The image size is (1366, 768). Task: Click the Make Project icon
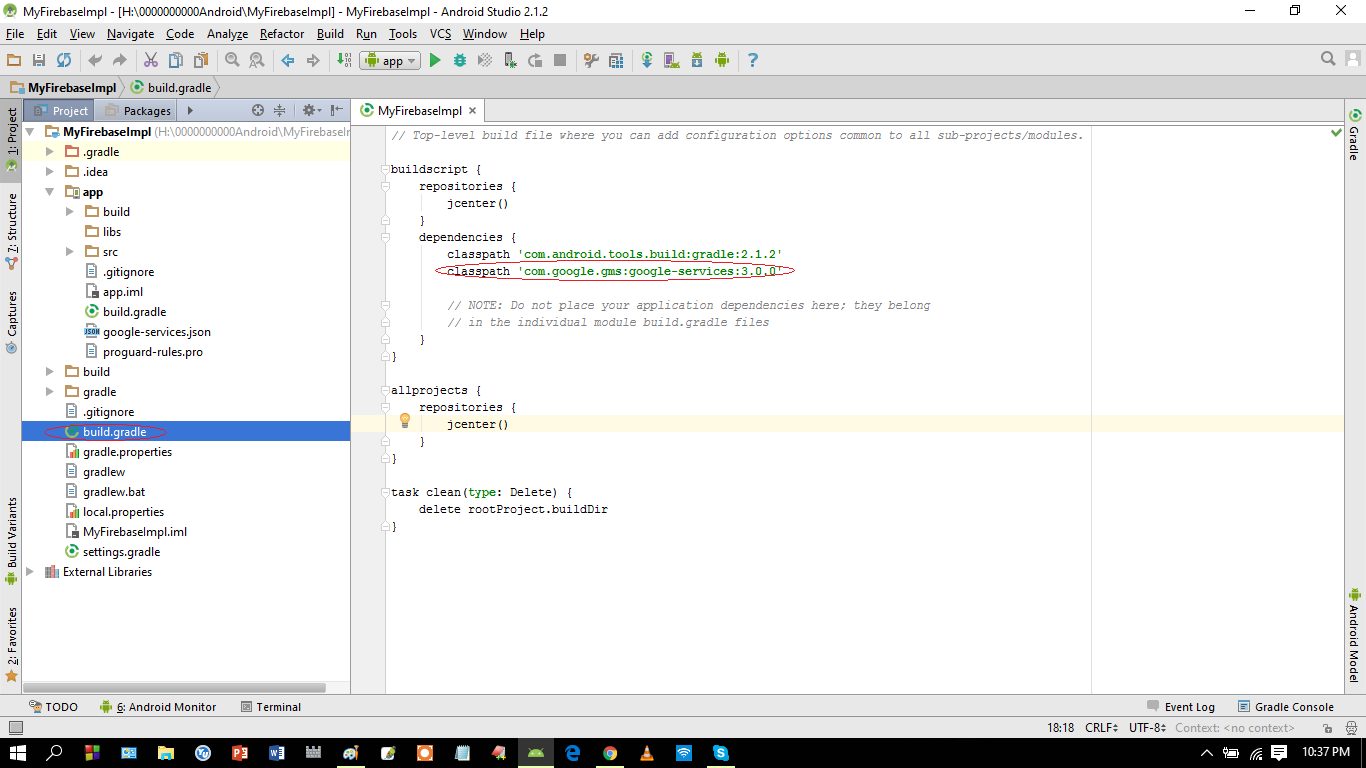coord(344,61)
